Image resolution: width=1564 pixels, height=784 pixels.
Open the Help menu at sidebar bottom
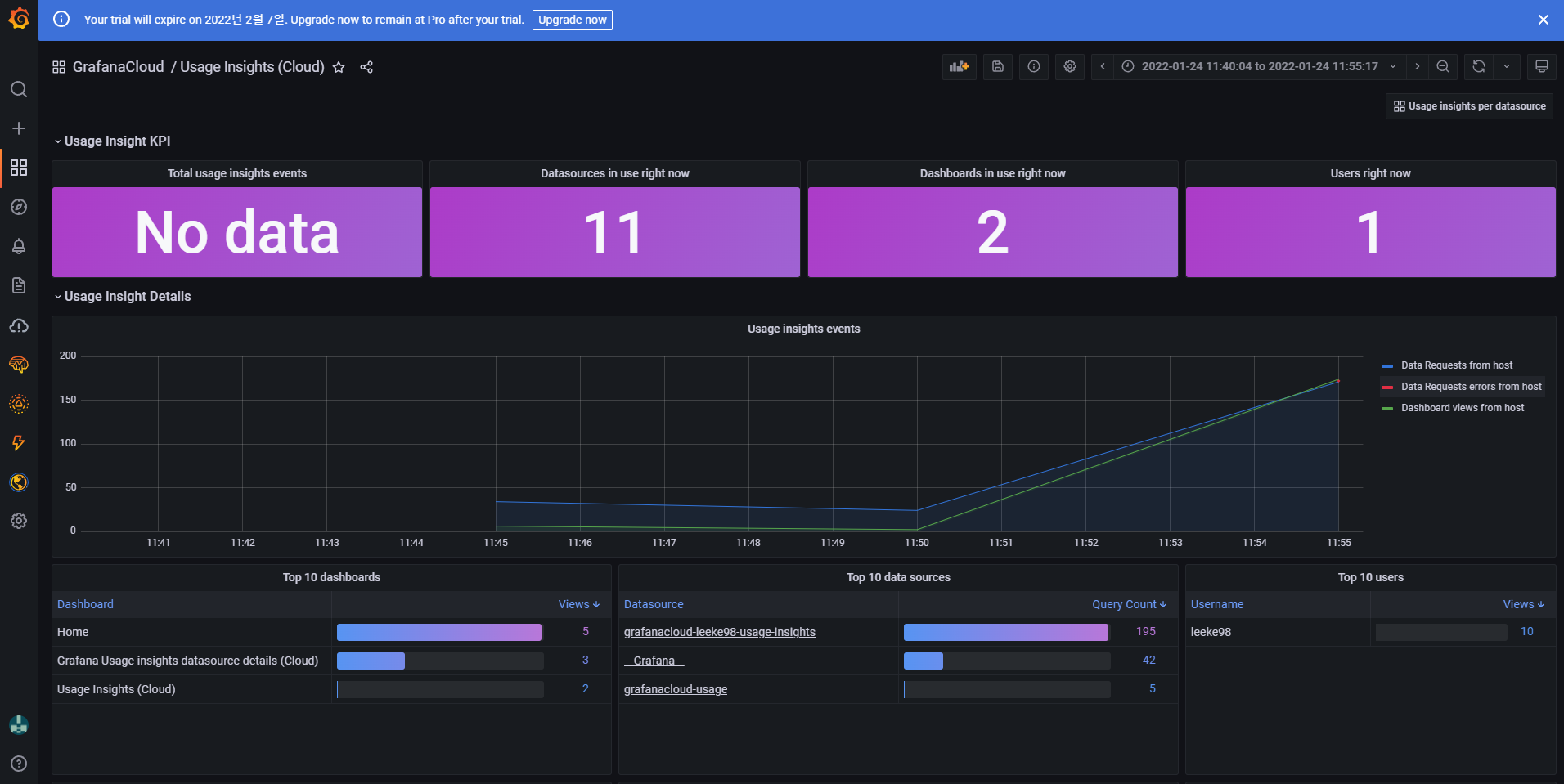[x=19, y=764]
